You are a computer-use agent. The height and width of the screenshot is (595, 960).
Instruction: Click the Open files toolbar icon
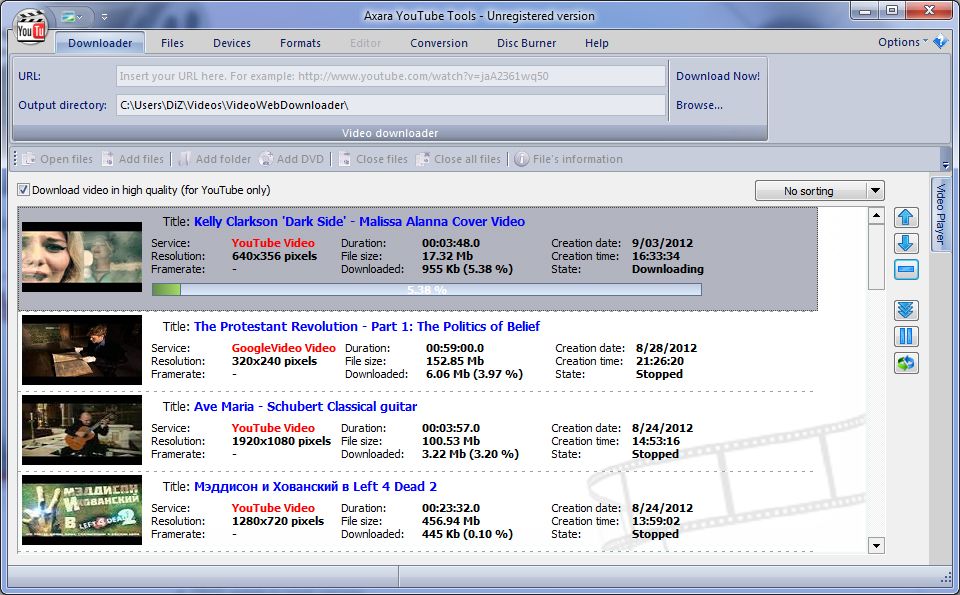tap(28, 159)
